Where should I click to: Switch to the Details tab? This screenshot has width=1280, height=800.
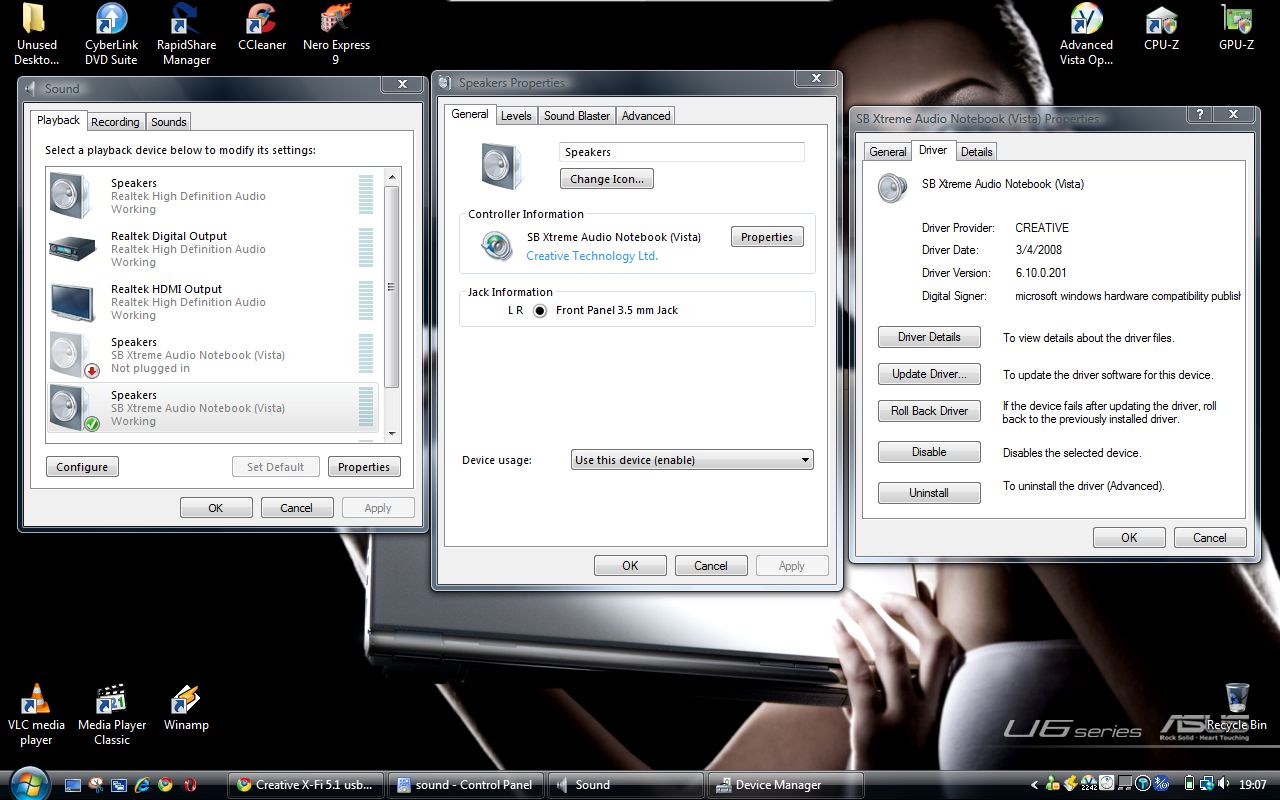[976, 152]
